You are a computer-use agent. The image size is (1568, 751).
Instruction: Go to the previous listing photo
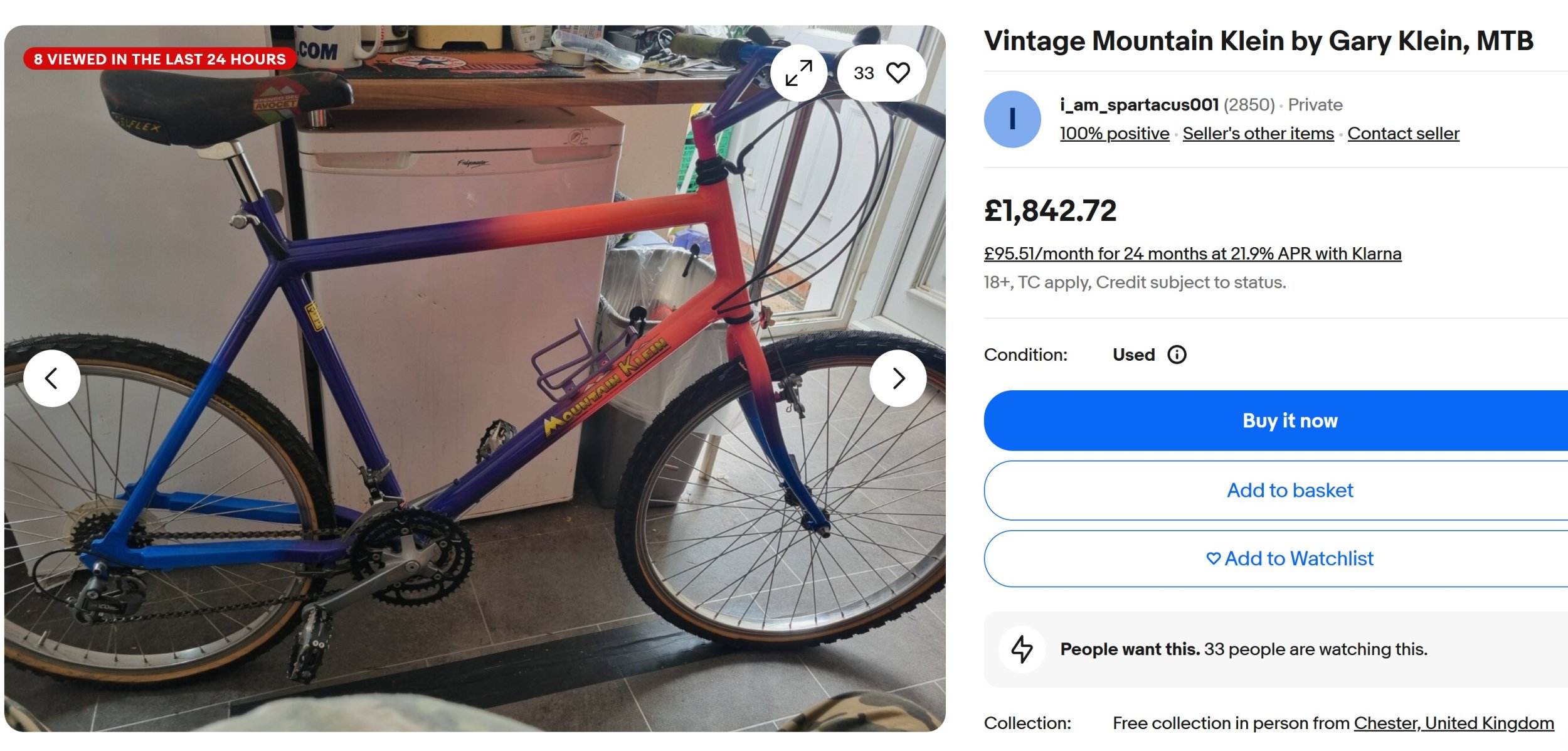click(x=52, y=378)
